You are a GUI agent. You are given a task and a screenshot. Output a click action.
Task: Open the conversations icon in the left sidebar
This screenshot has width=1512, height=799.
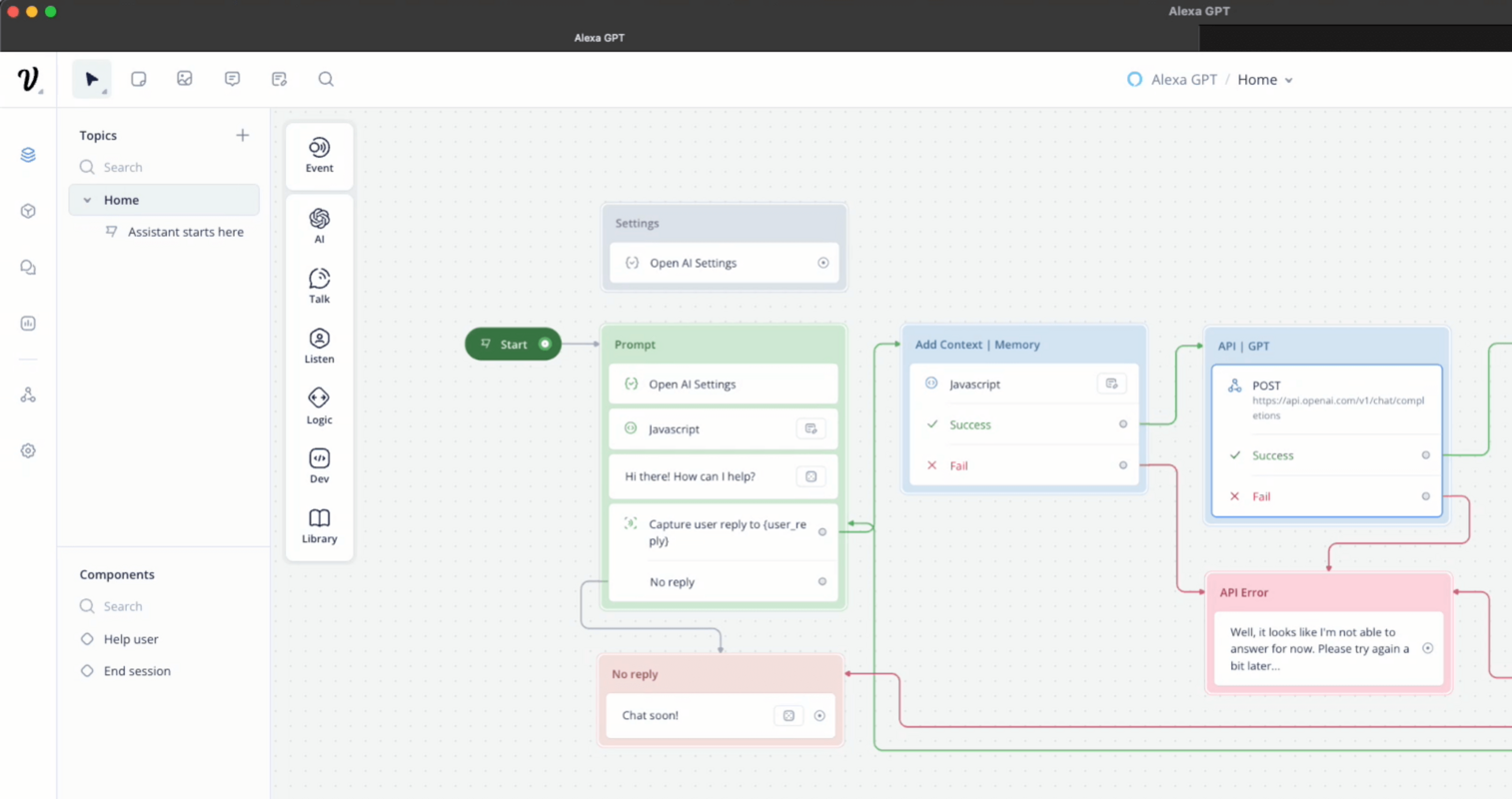click(x=28, y=267)
